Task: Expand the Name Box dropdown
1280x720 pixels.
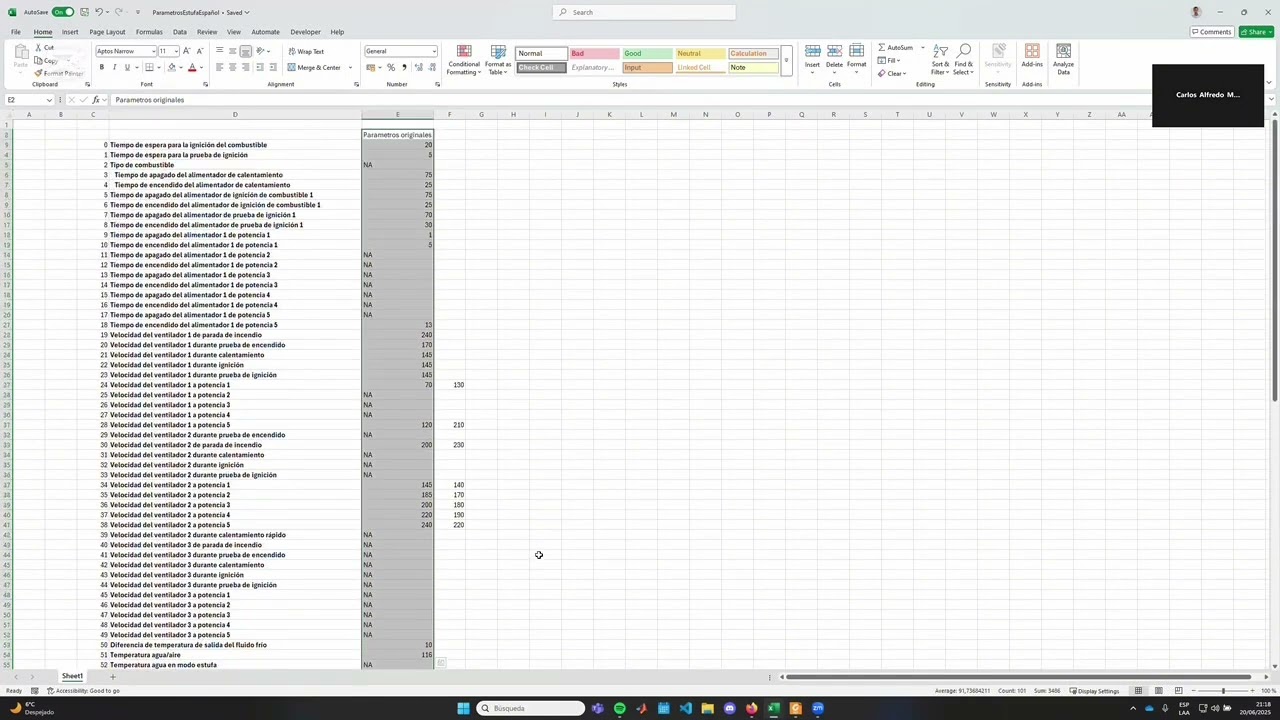Action: pyautogui.click(x=49, y=100)
